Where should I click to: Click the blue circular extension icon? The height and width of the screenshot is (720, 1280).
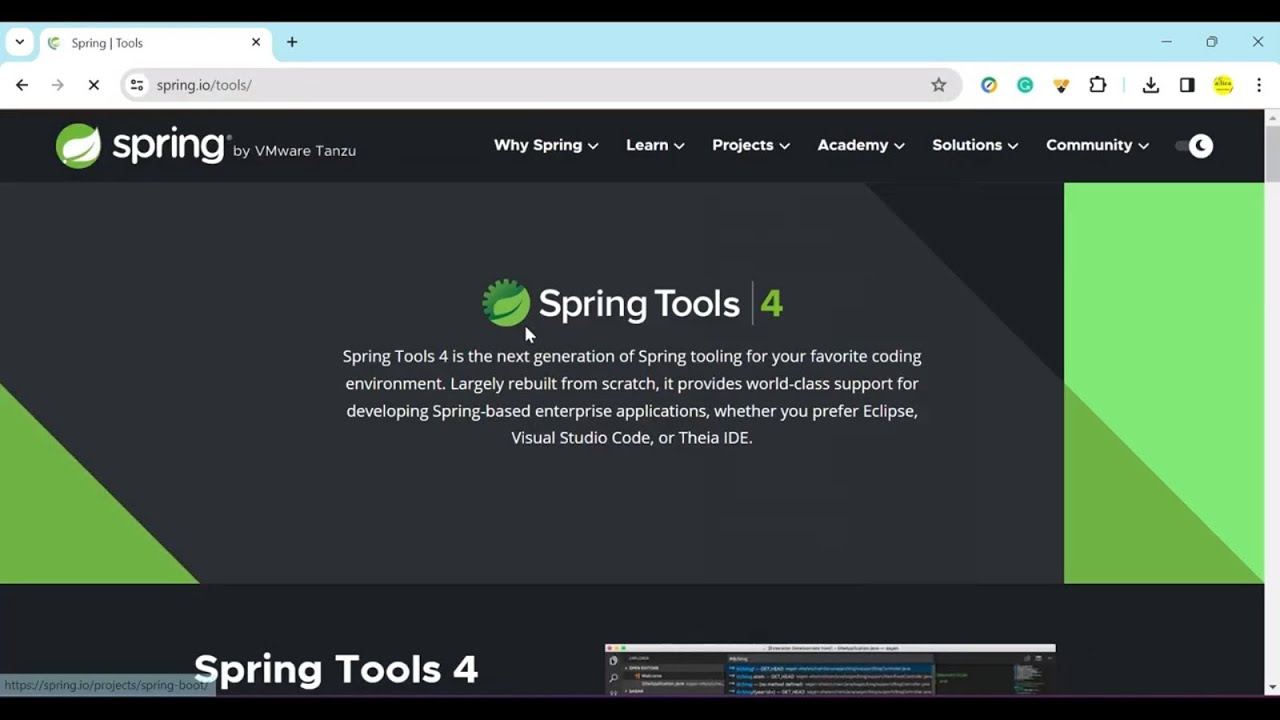pyautogui.click(x=989, y=85)
